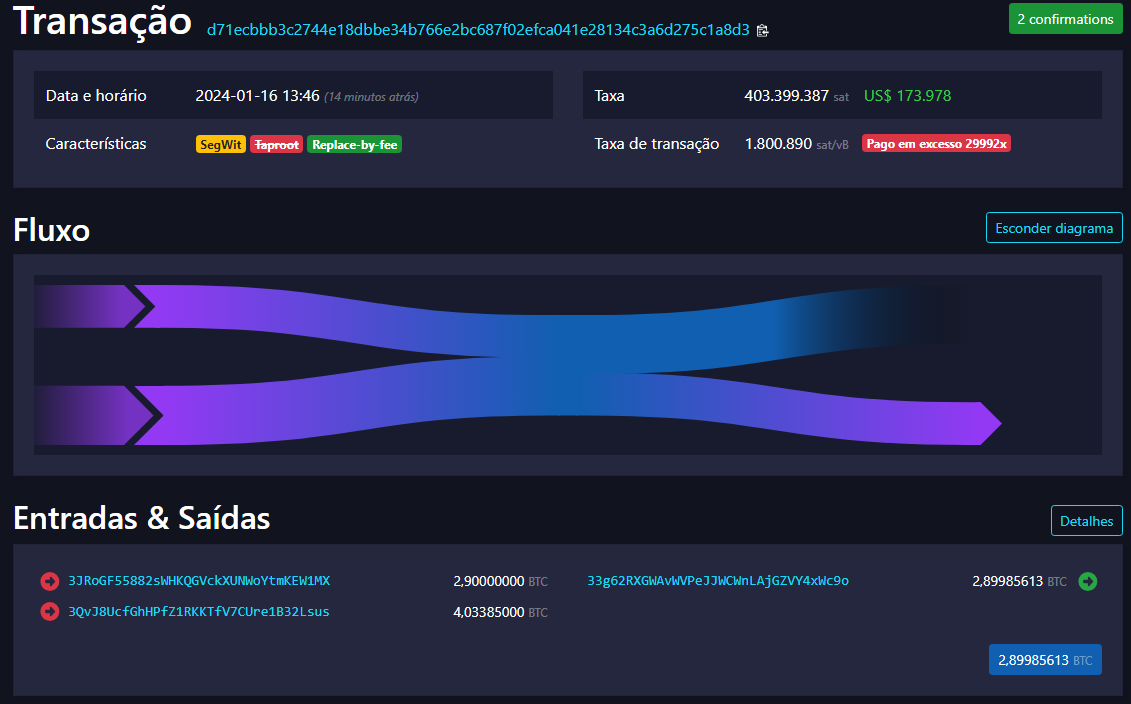Open output address 33g62RXGWAvWVPeJJWCWnLAjGZVY4xWc9o
Screen dimensions: 1131x704
coord(718,581)
